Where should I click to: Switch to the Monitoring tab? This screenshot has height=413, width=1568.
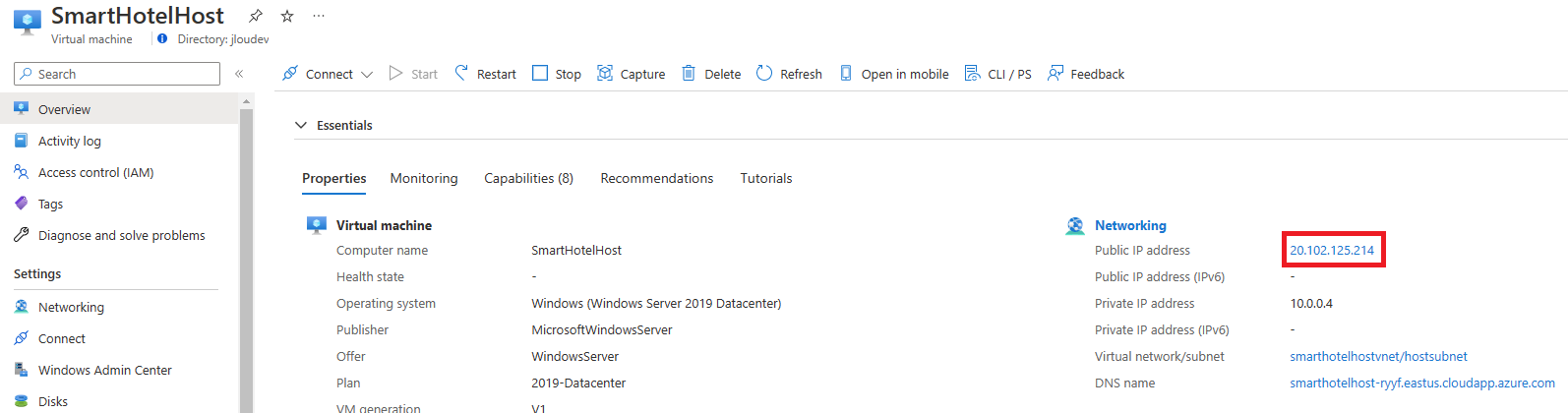424,178
